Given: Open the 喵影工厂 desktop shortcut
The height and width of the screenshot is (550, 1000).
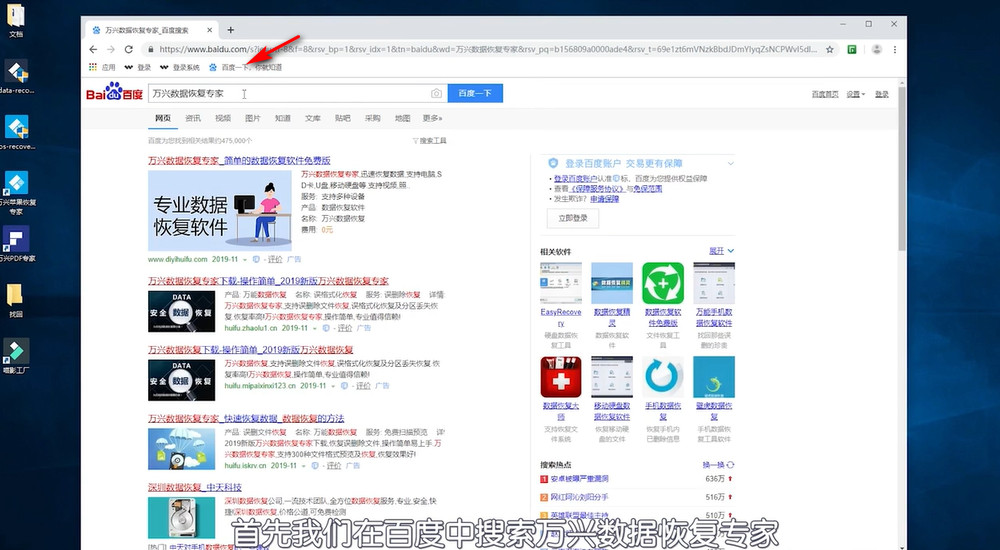Looking at the screenshot, I should pos(16,356).
